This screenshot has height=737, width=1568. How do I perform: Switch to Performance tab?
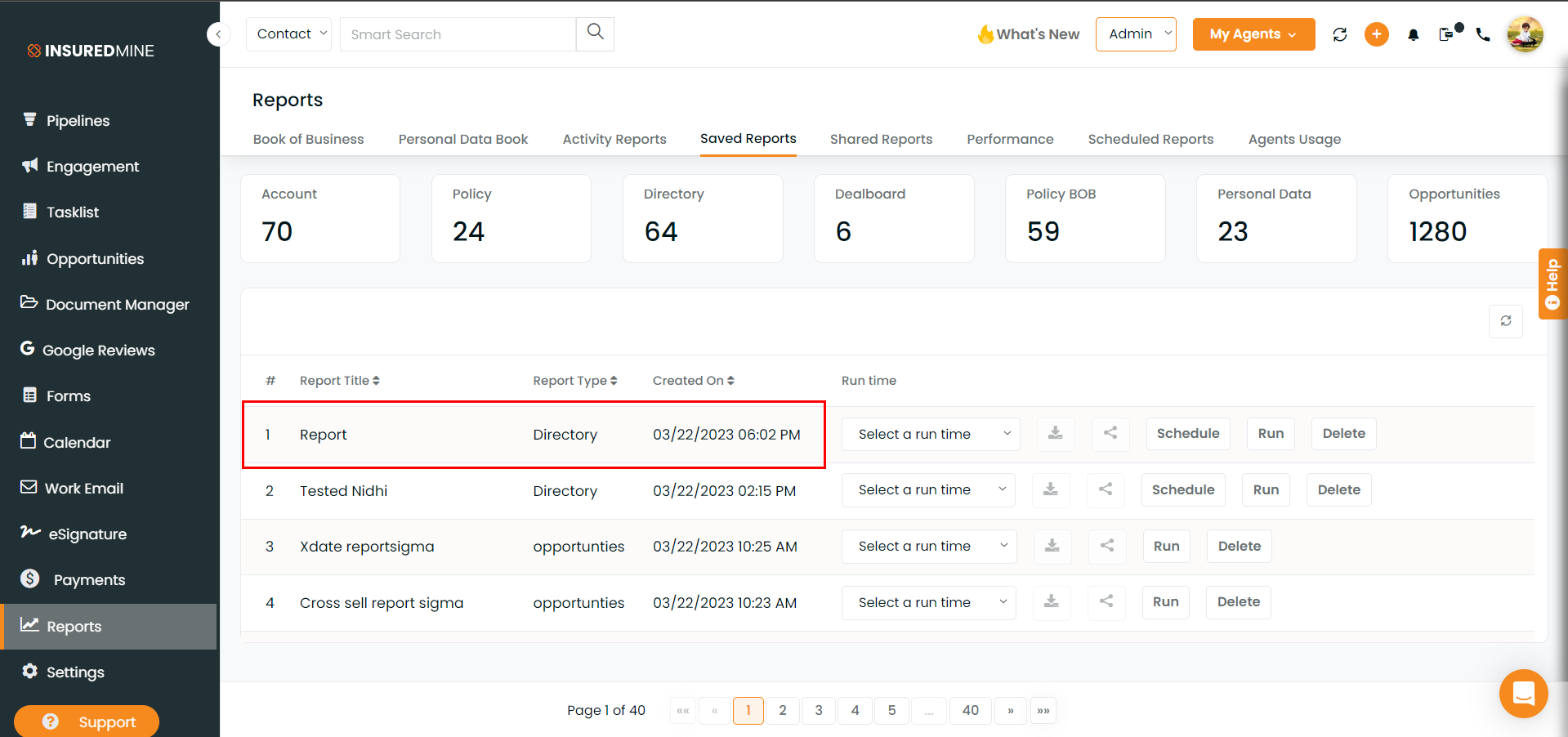[1010, 140]
